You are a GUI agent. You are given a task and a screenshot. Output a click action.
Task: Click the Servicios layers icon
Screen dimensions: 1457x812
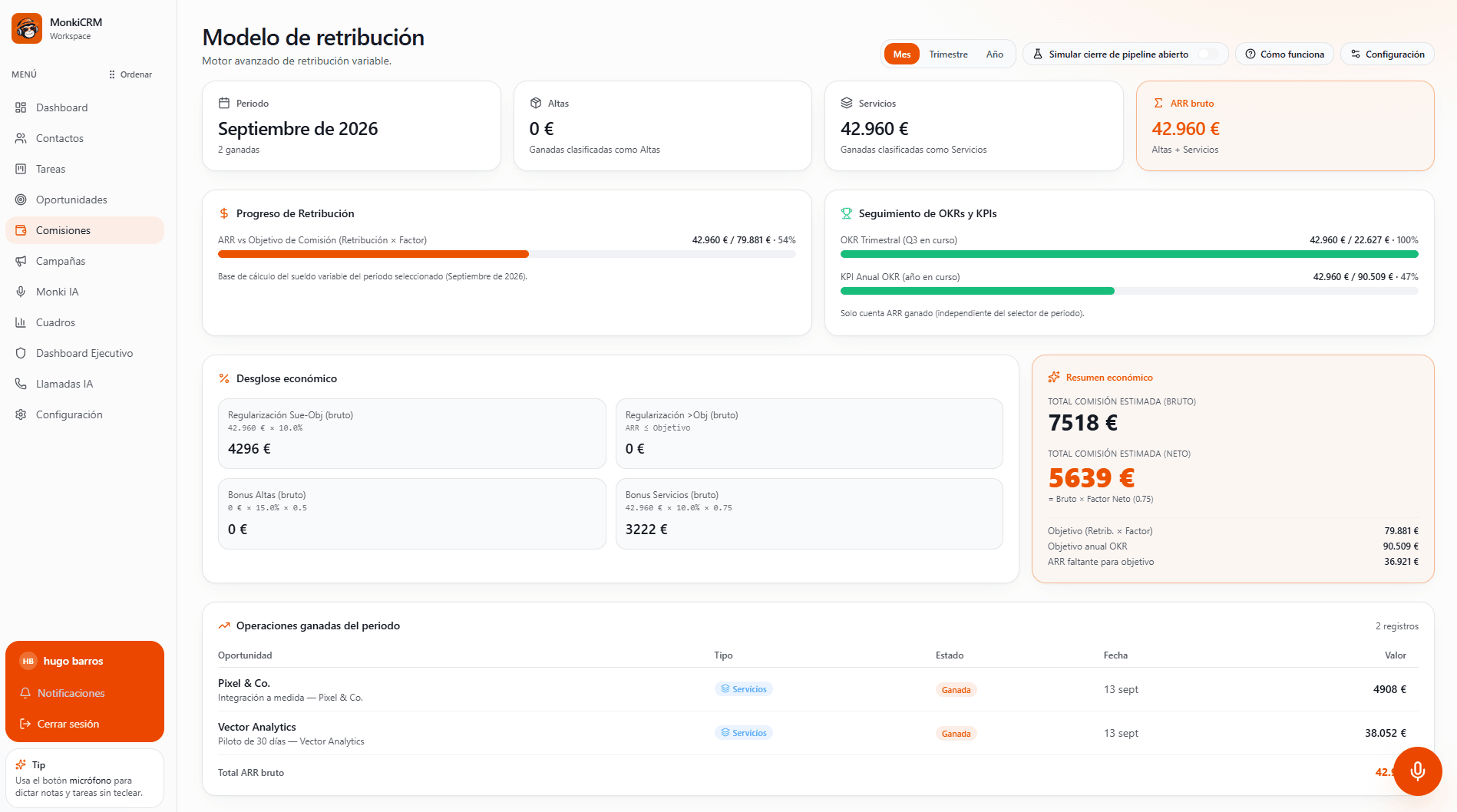(847, 103)
